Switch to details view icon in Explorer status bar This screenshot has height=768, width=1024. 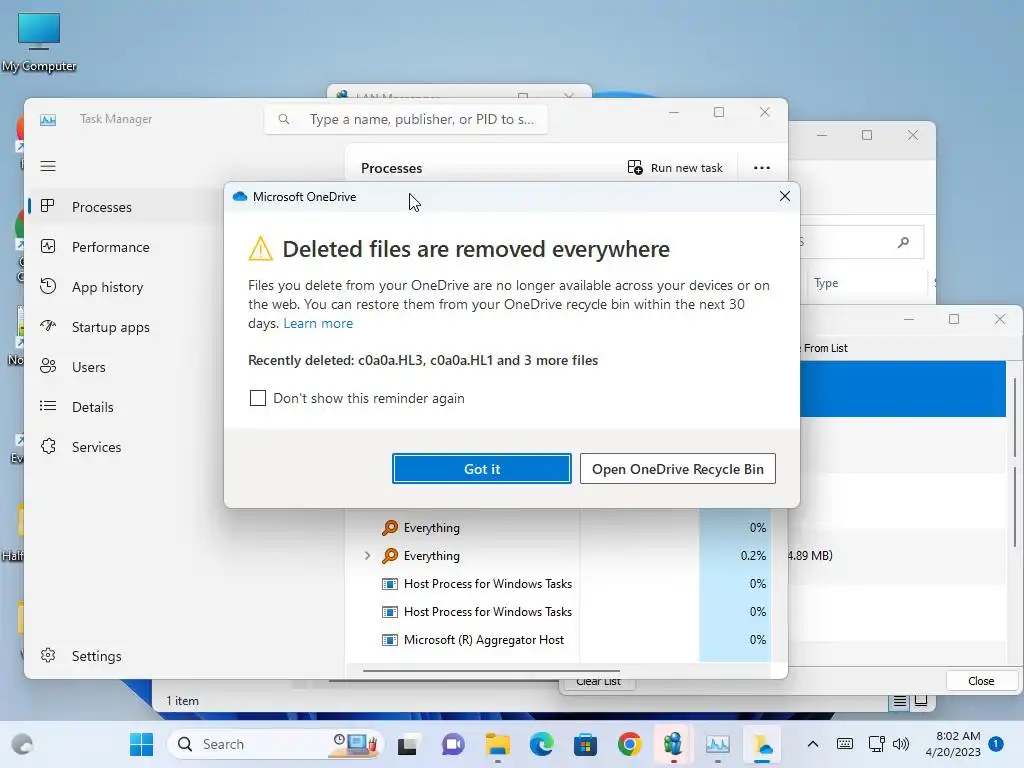899,701
